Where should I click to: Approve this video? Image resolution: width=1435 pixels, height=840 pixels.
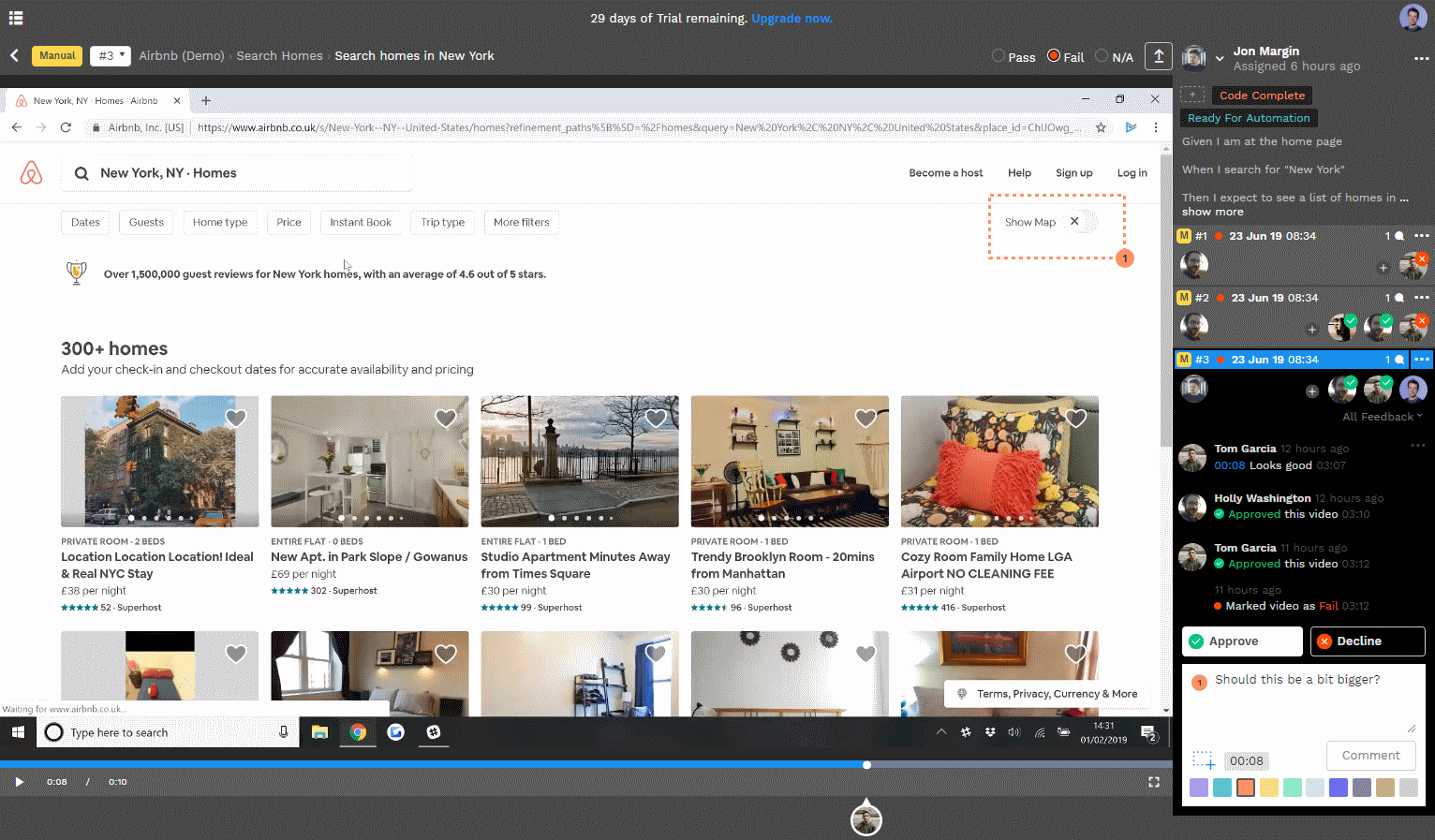[x=1242, y=641]
